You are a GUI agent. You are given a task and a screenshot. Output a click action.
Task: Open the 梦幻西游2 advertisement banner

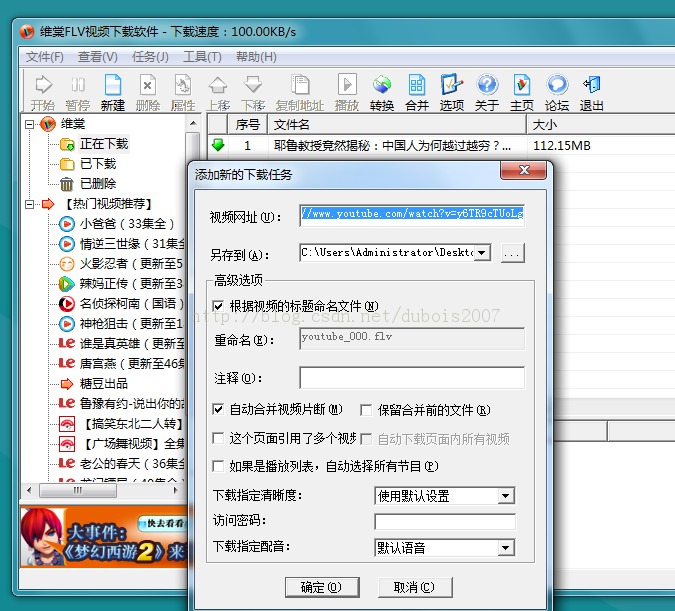pos(105,537)
